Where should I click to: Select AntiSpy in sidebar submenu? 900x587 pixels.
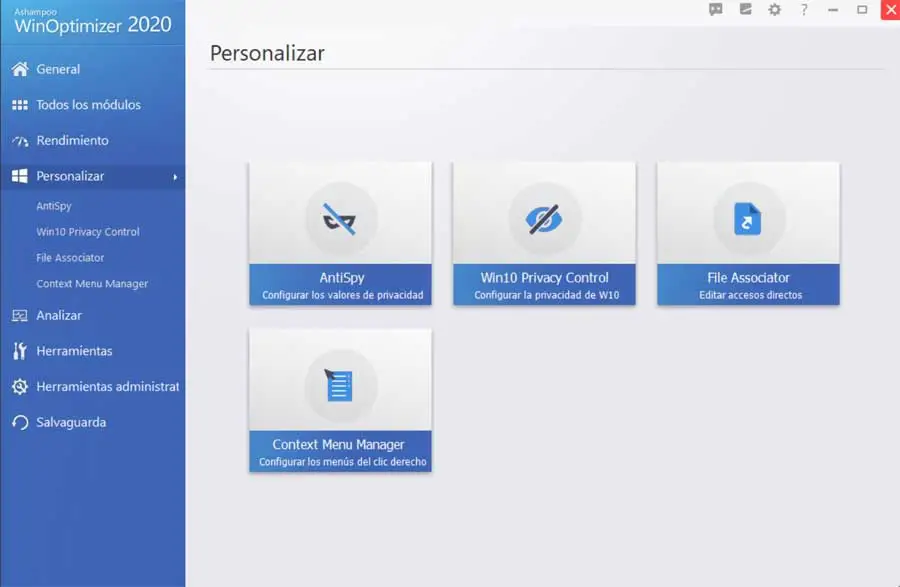(x=54, y=206)
